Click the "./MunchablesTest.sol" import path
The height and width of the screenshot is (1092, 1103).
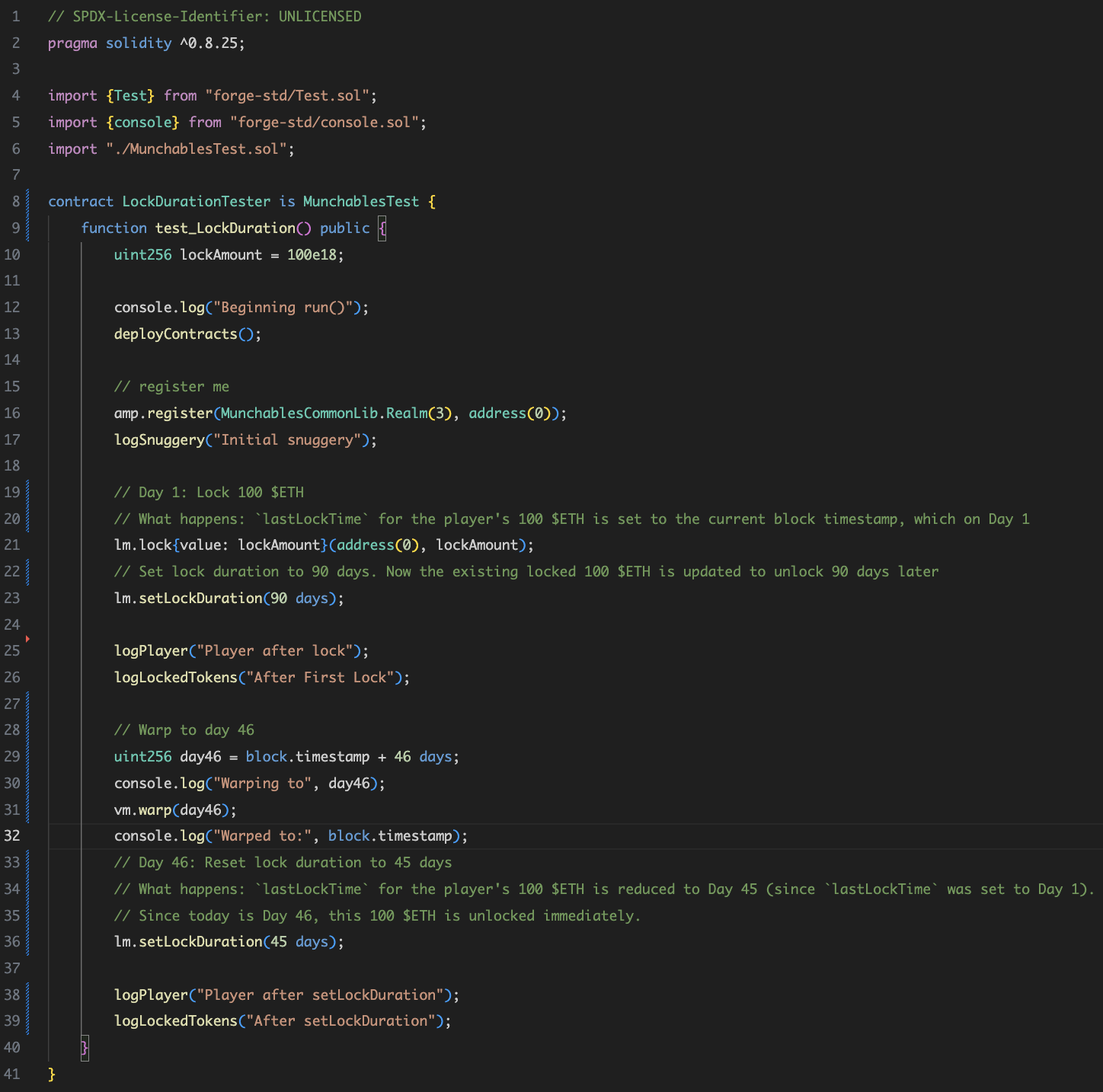point(197,148)
